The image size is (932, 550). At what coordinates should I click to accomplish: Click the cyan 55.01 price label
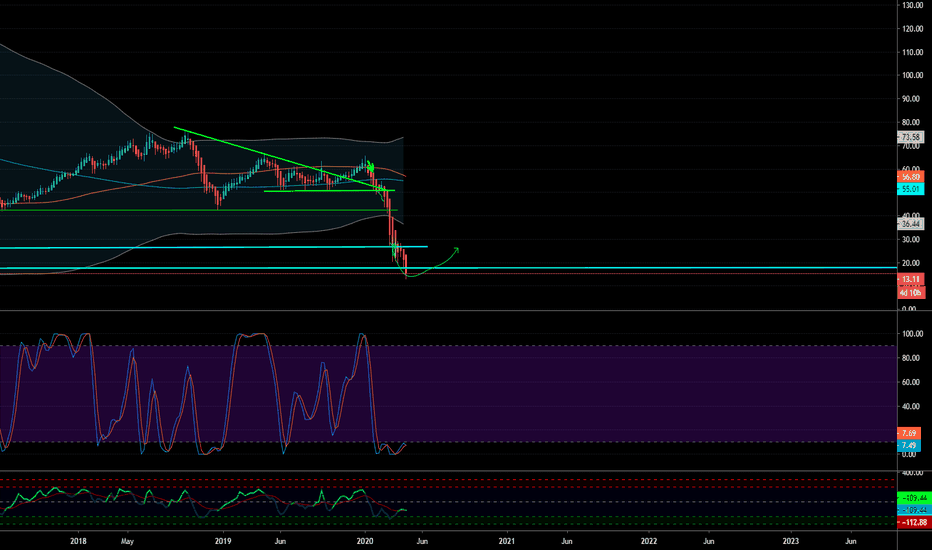pos(910,189)
